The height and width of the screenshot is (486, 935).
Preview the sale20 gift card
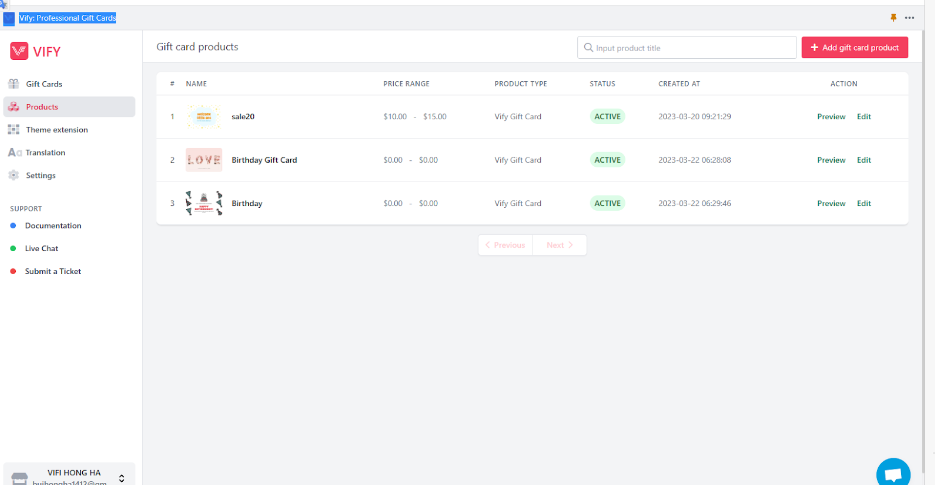[830, 117]
